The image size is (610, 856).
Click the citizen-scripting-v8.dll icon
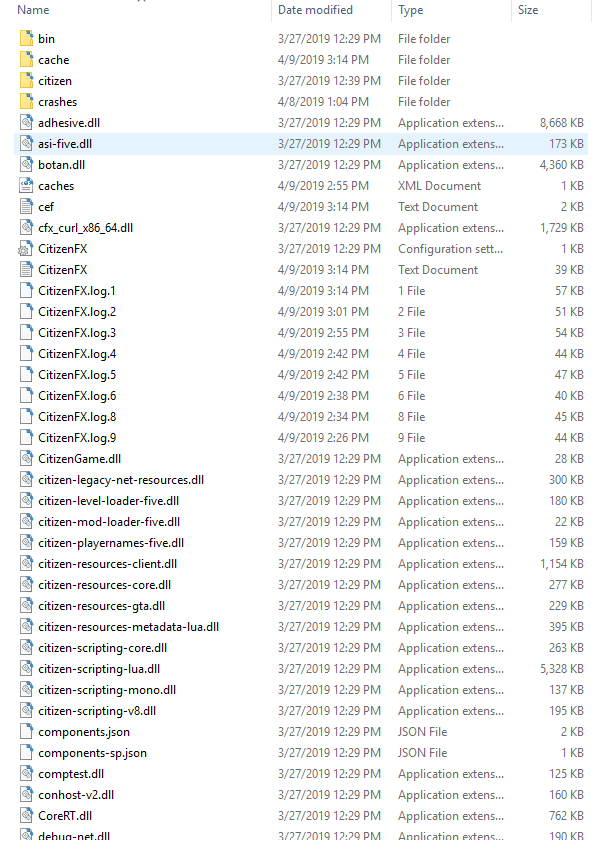(x=26, y=711)
